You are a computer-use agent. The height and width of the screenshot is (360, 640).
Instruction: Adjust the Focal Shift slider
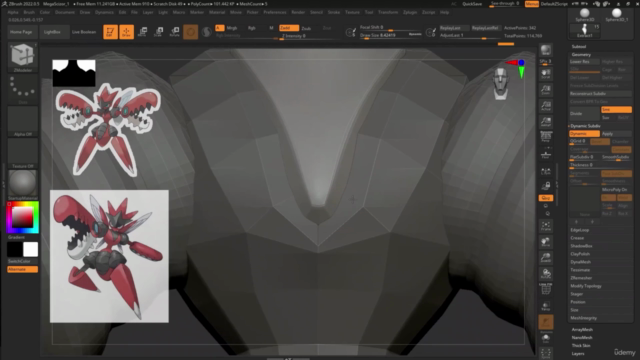pyautogui.click(x=390, y=28)
